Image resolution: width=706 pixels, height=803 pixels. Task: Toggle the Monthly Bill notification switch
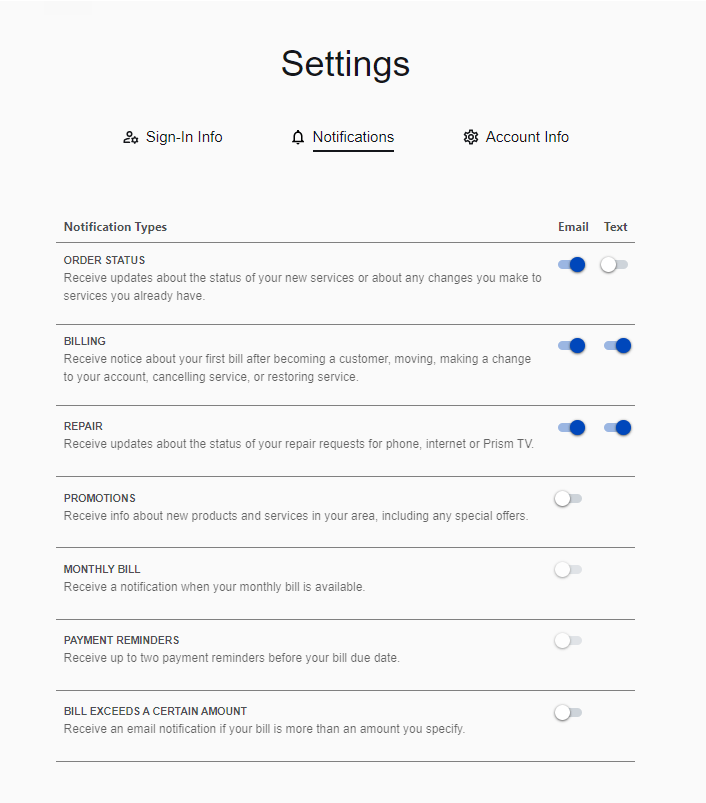[x=567, y=569]
